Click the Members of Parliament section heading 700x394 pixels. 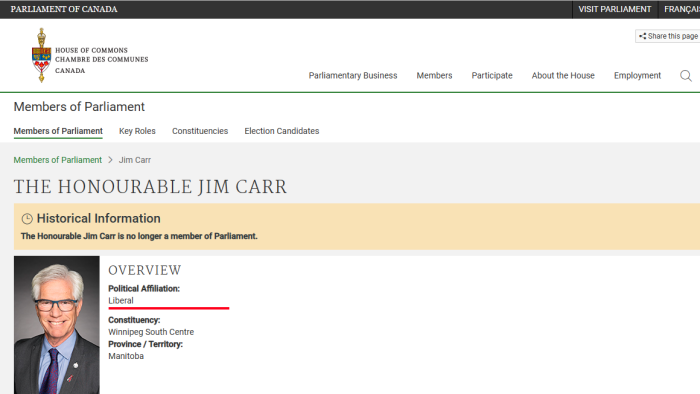79,107
